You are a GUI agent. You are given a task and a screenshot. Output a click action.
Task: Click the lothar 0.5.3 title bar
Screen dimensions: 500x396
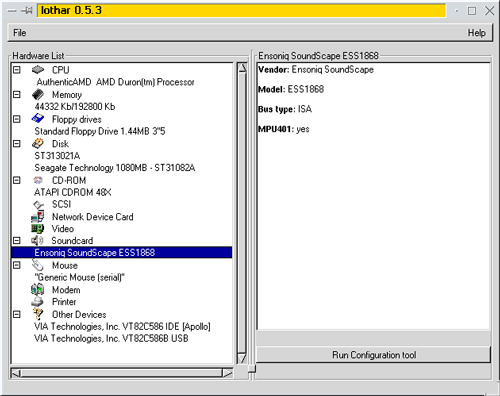coord(241,10)
